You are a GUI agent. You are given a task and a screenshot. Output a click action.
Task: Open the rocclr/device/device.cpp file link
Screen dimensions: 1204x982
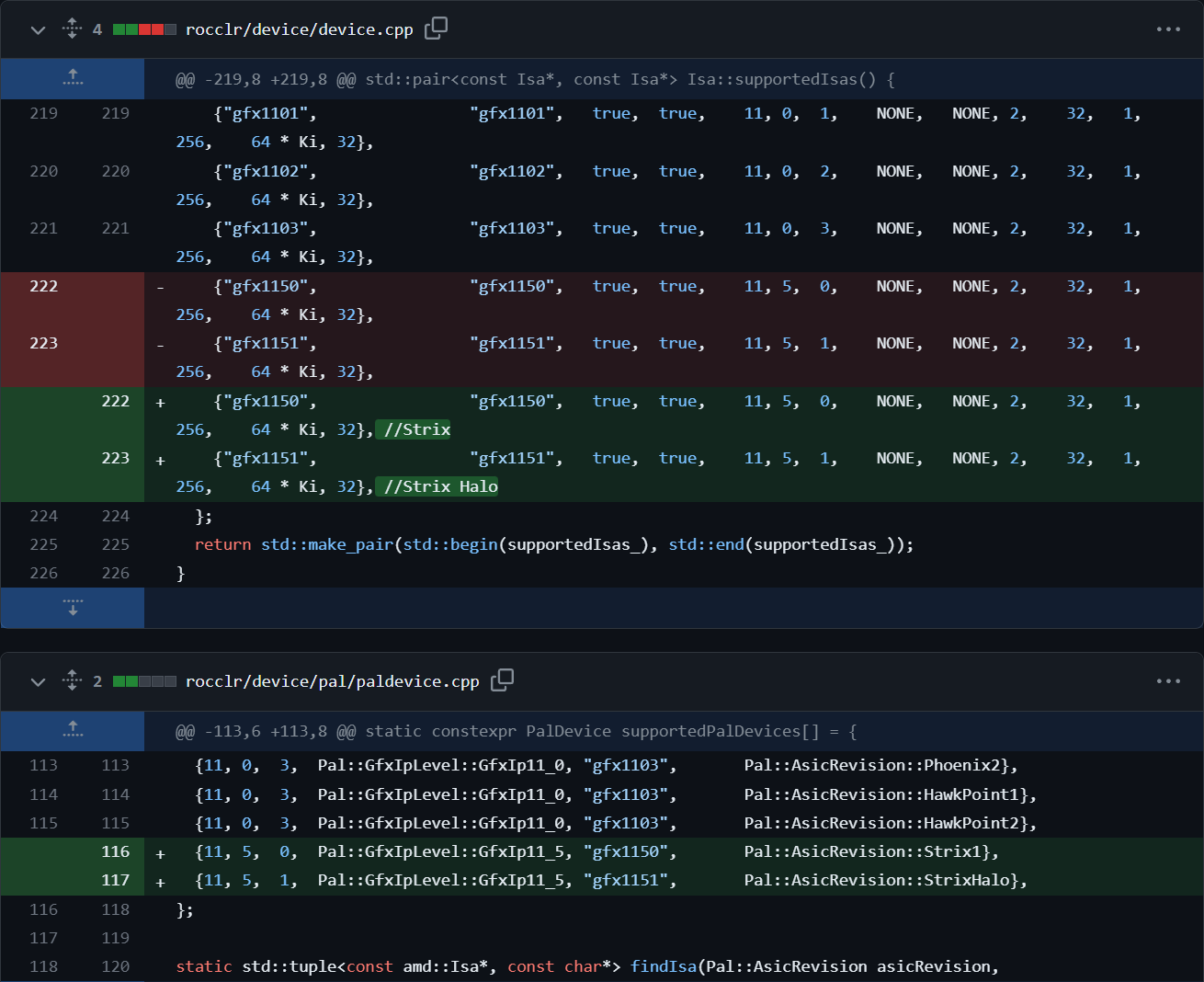(x=299, y=29)
